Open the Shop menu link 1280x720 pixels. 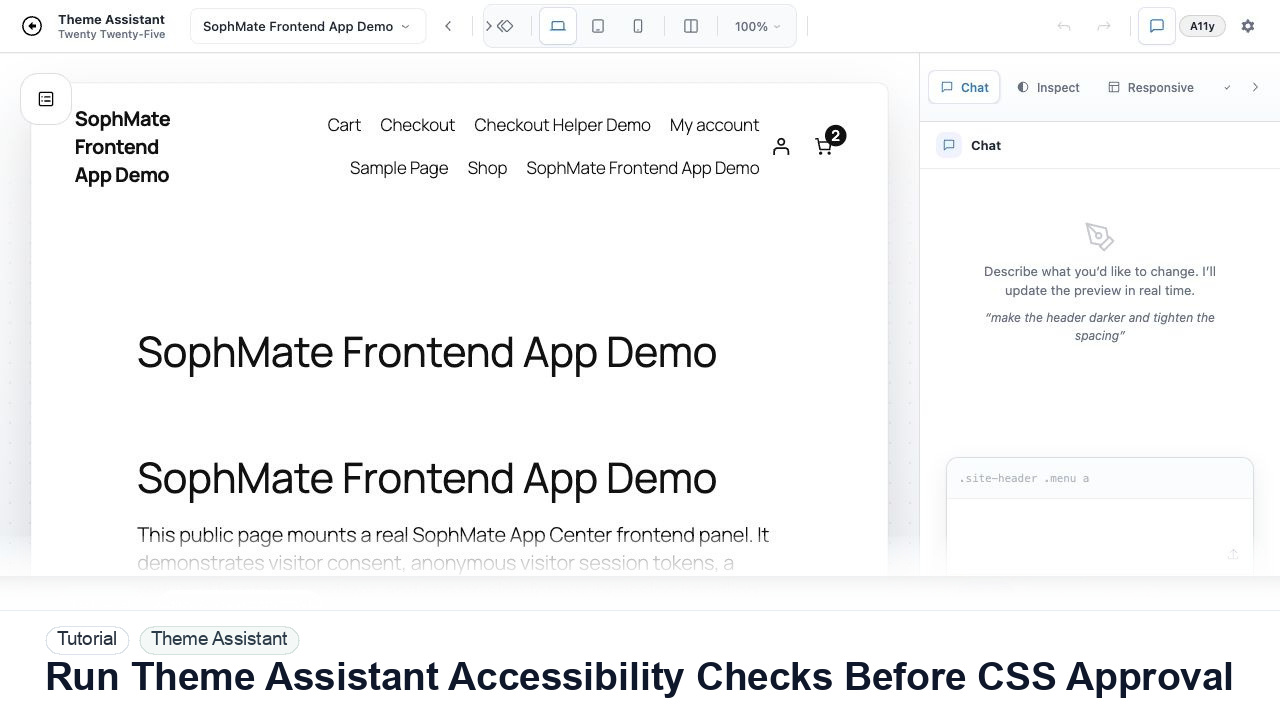[x=487, y=168]
